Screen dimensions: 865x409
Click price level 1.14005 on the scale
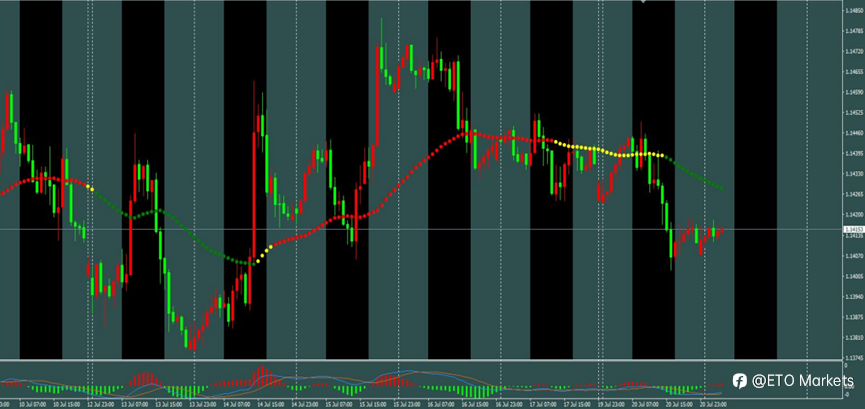click(855, 276)
